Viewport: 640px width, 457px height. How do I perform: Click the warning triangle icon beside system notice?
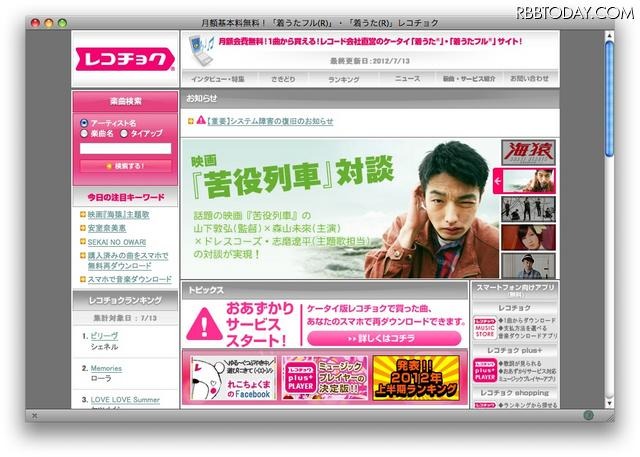tap(188, 121)
